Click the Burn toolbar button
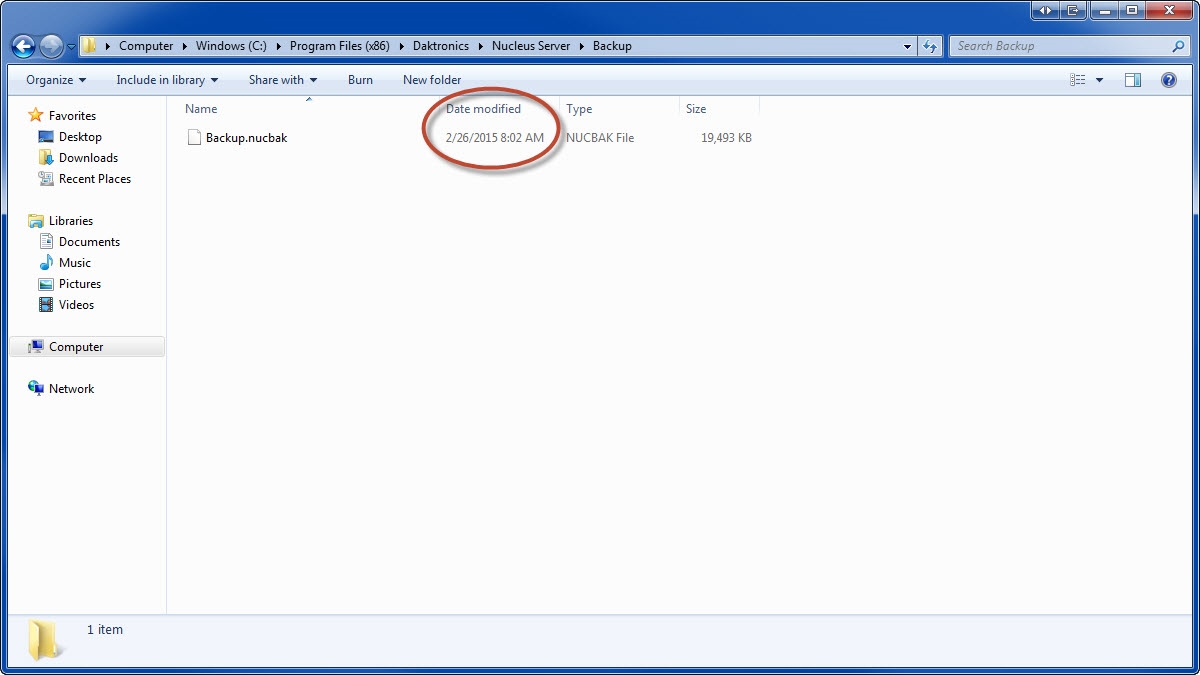 tap(360, 80)
